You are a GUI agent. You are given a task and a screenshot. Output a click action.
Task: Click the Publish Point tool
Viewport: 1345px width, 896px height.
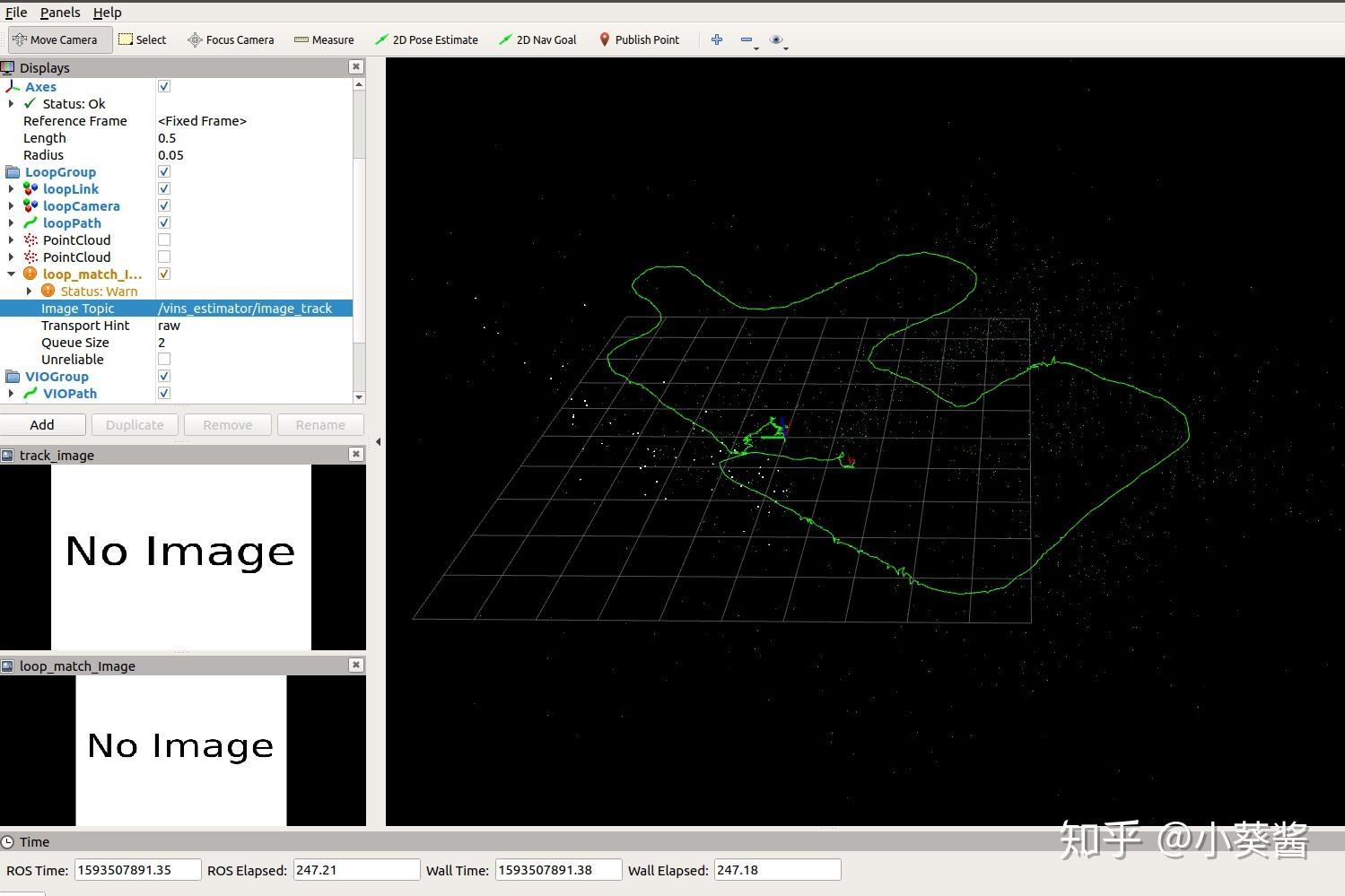point(639,39)
